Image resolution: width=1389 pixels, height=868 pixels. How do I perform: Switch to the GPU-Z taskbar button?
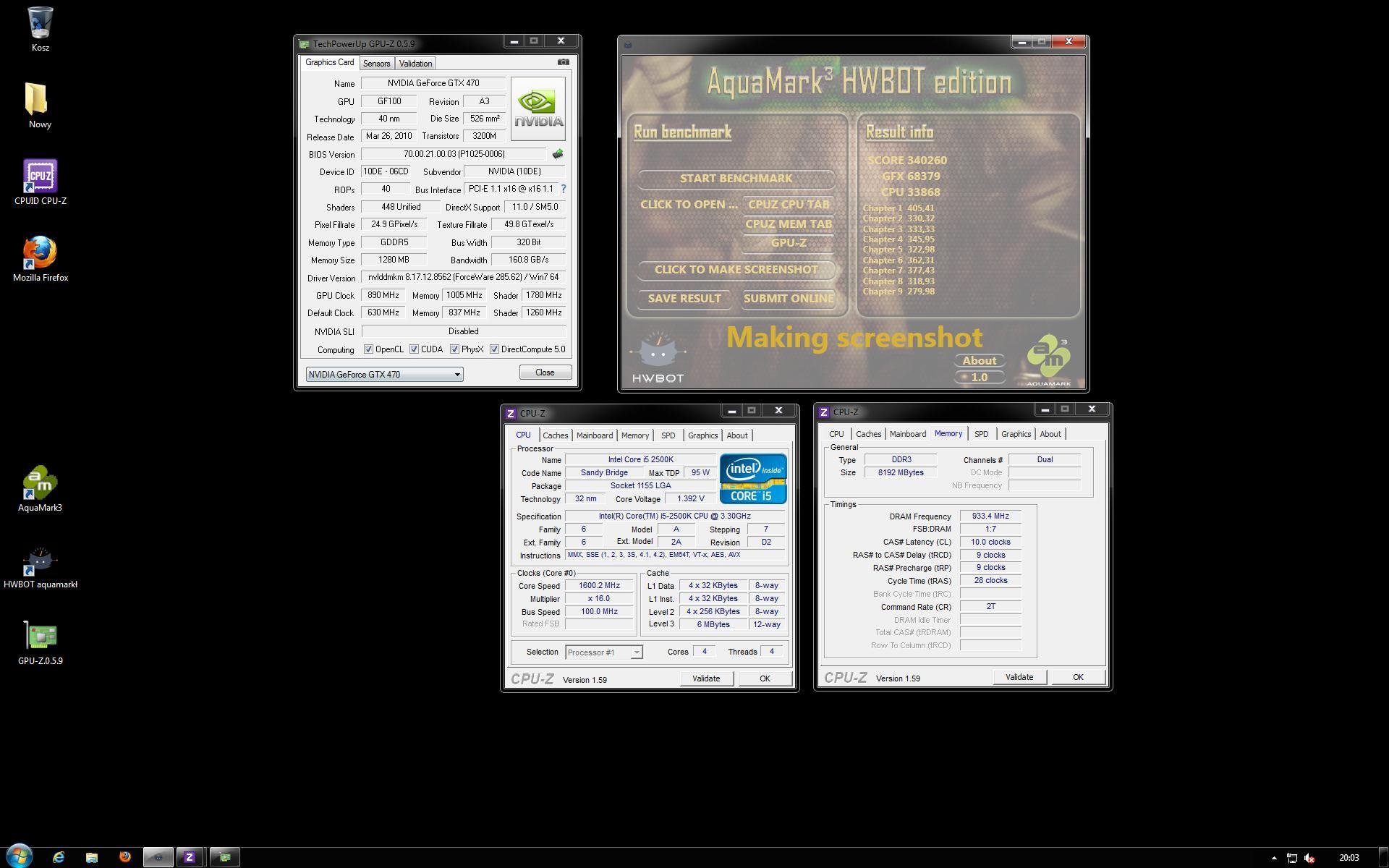225,857
